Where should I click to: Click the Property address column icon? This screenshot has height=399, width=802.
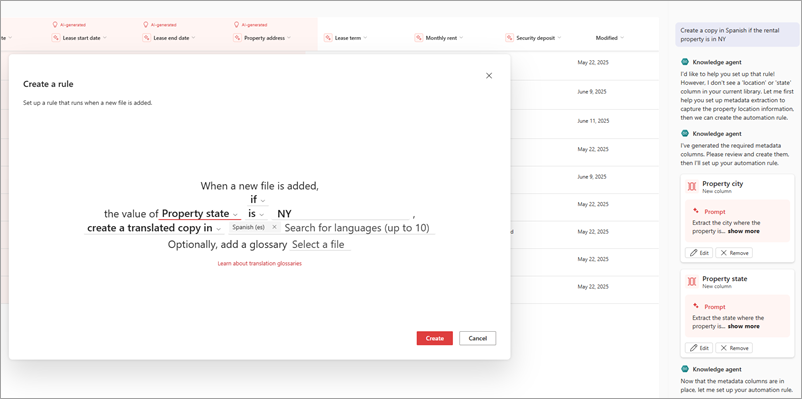tap(238, 38)
